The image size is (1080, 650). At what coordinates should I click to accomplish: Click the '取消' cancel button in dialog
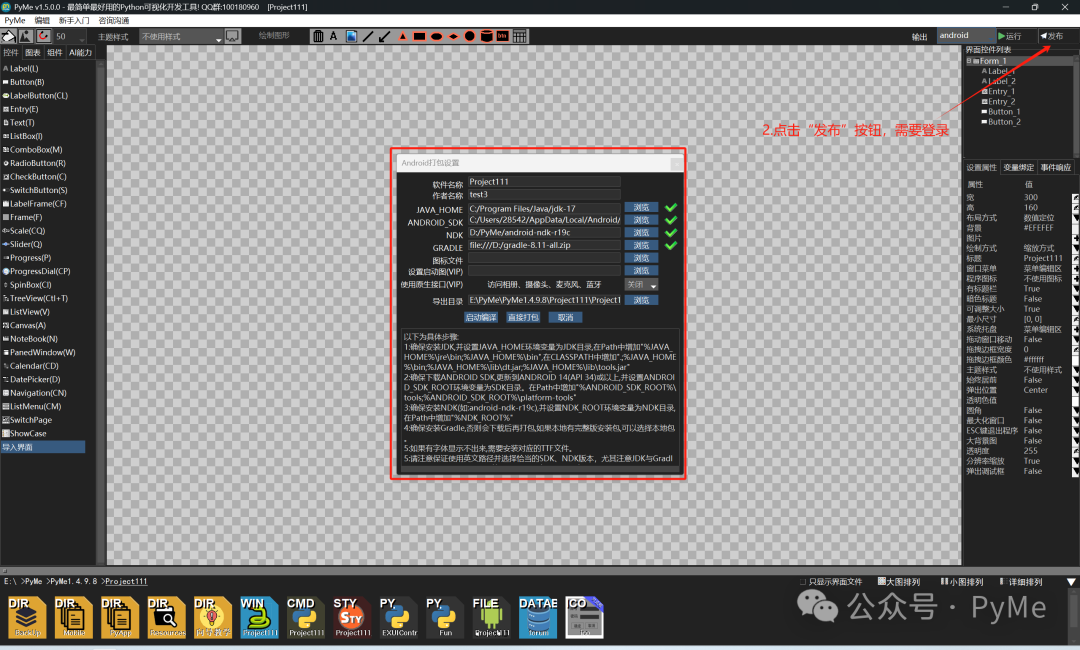565,317
